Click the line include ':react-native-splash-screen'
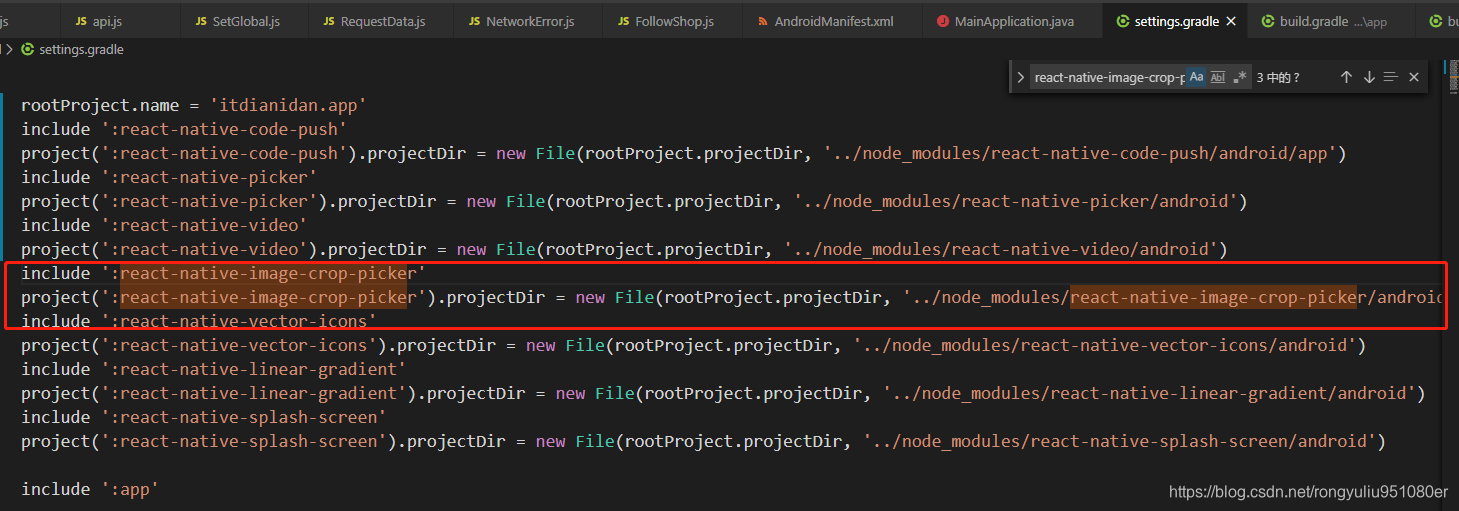The image size is (1459, 511). 204,417
